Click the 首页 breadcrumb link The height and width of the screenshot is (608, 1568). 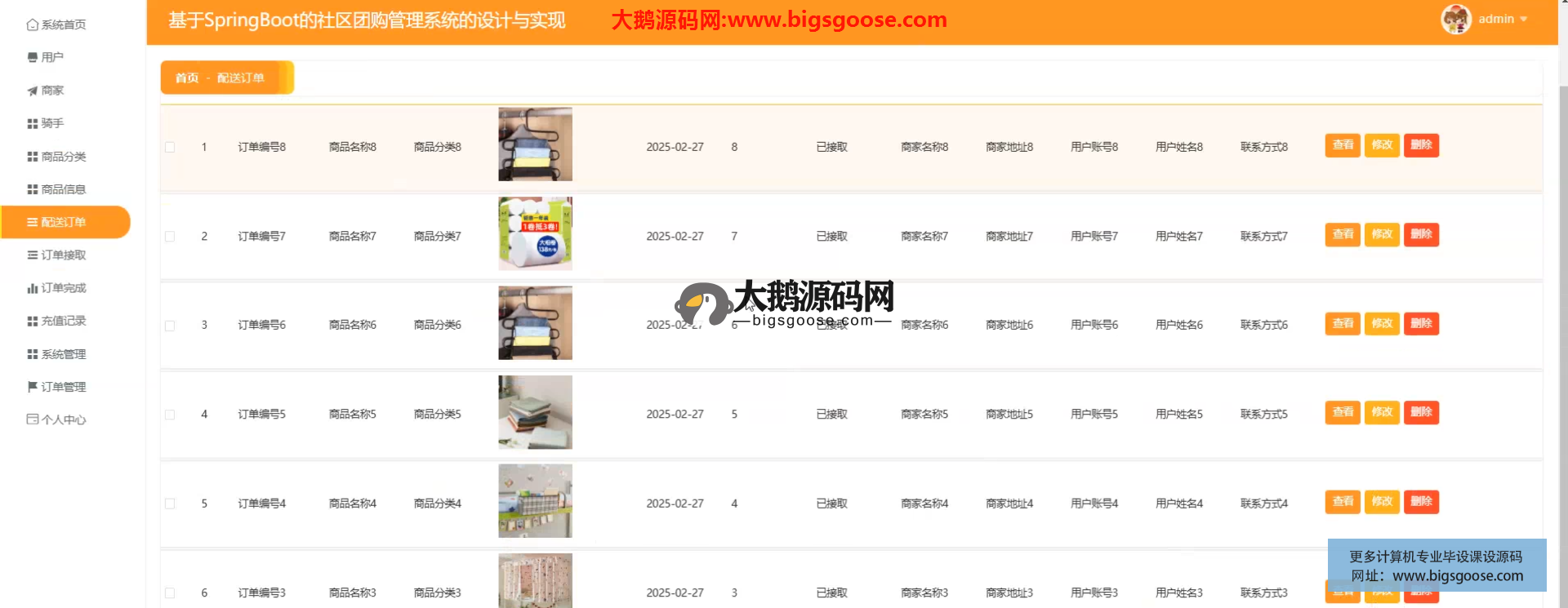tap(187, 78)
